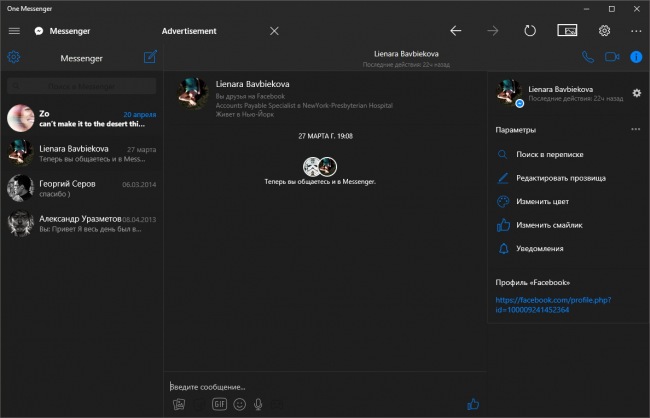Open the Александр Уразметов conversation
This screenshot has height=418, width=650.
tap(82, 223)
